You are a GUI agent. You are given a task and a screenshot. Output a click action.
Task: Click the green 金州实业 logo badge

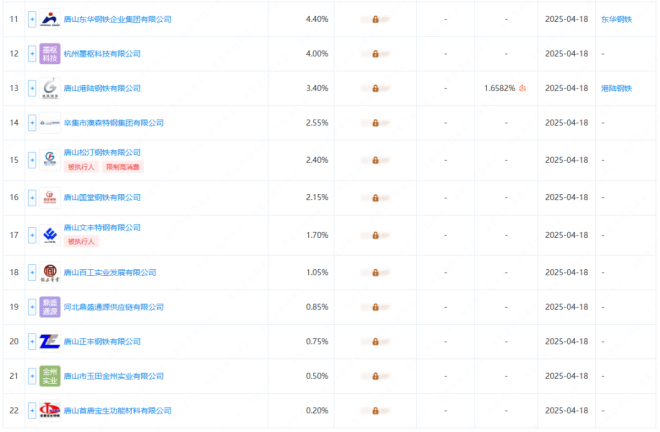click(x=50, y=376)
